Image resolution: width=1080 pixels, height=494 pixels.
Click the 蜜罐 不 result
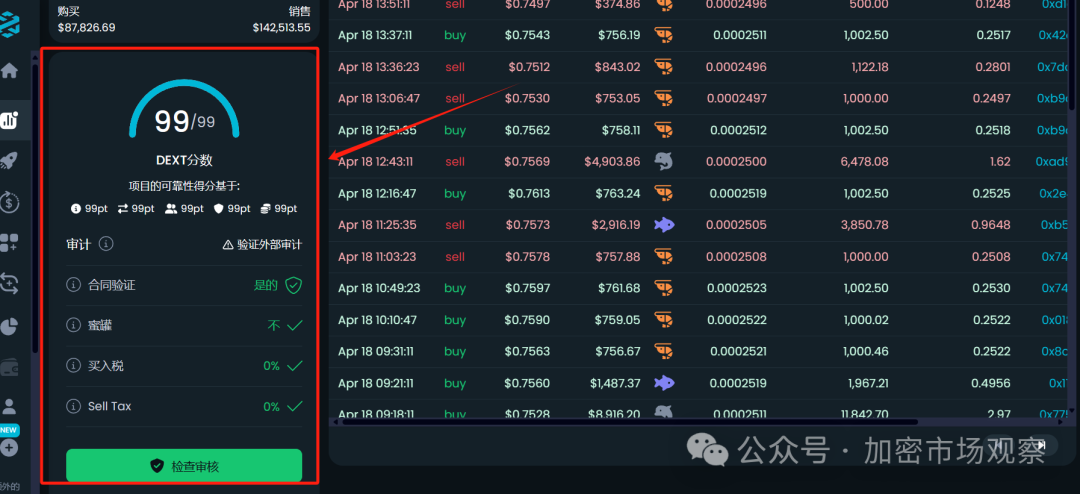click(273, 325)
